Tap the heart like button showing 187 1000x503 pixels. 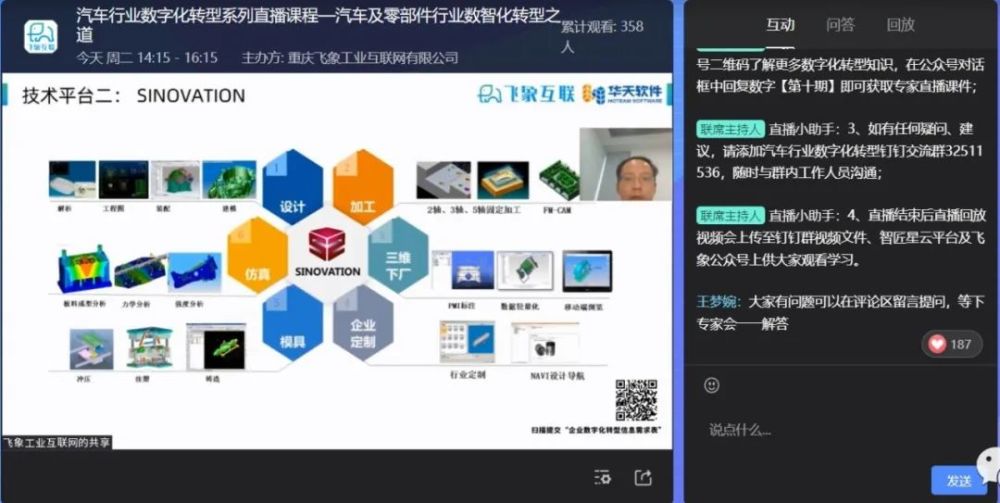(952, 344)
